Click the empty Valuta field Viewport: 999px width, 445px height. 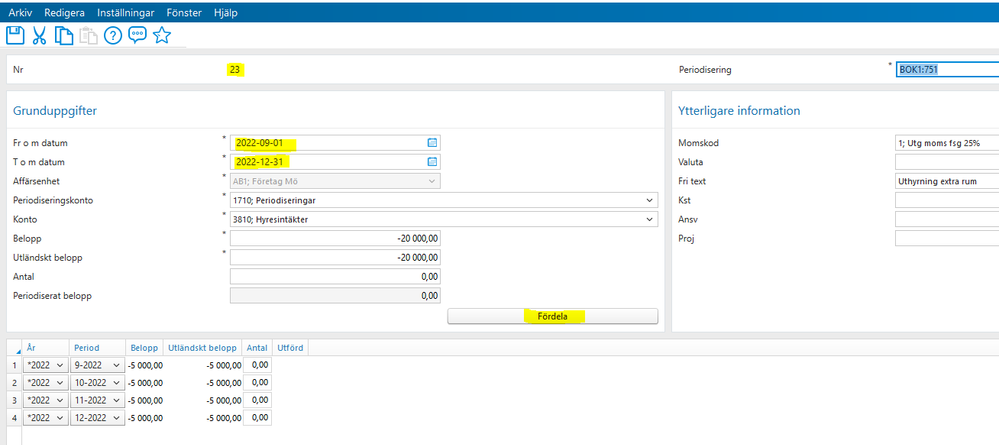(947, 162)
